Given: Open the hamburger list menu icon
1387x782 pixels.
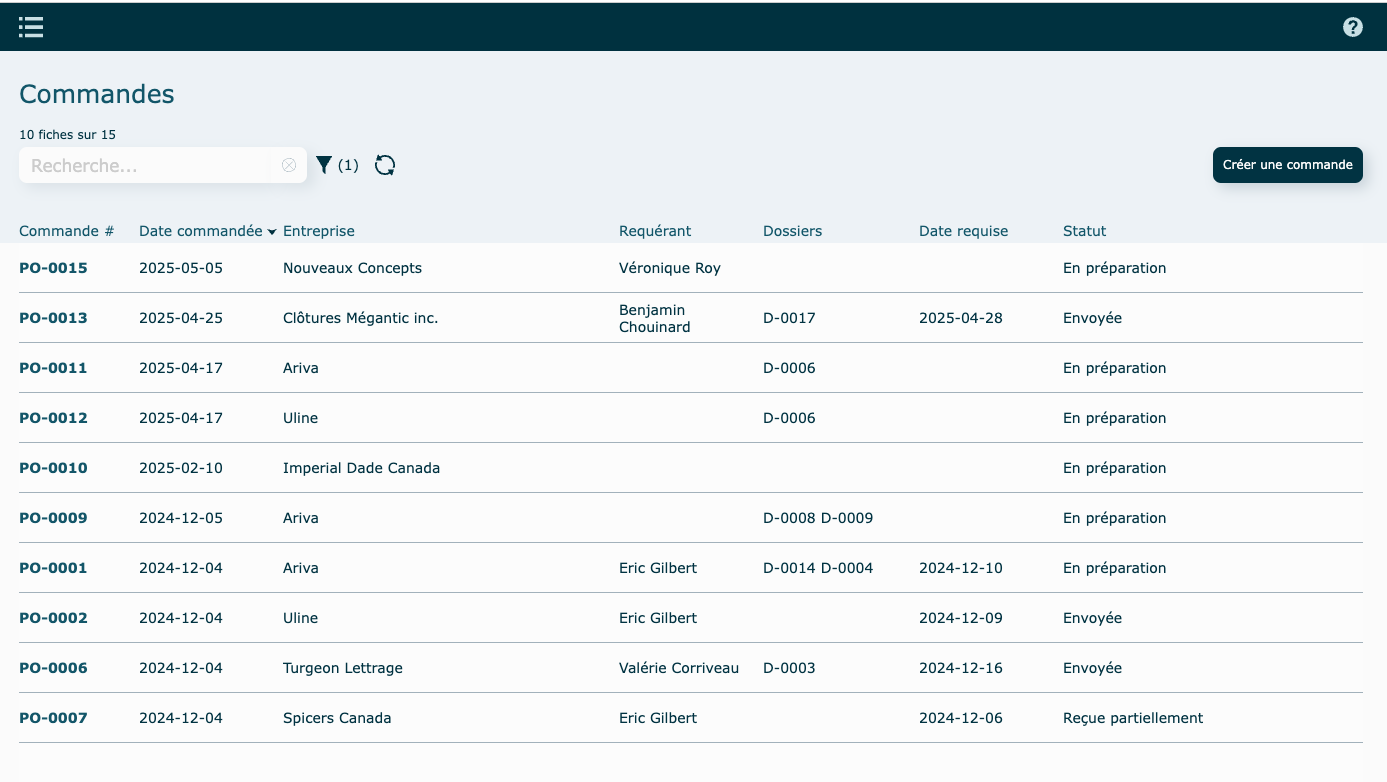Looking at the screenshot, I should point(31,27).
